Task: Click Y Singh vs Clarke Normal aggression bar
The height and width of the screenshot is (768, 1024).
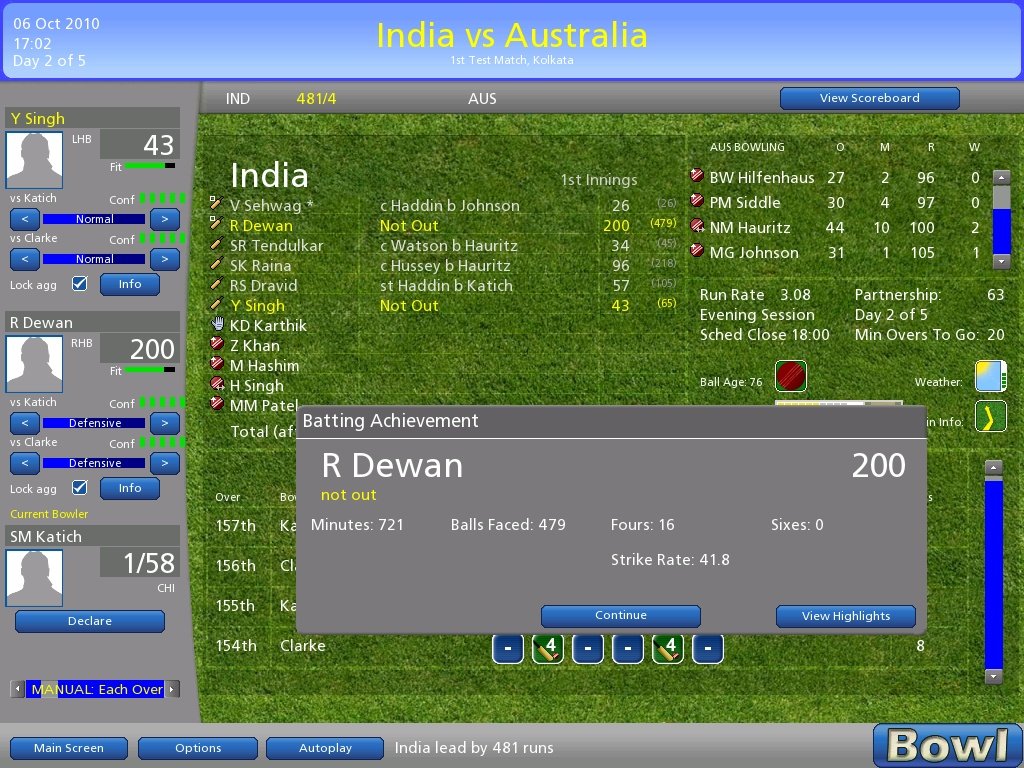Action: pos(94,259)
